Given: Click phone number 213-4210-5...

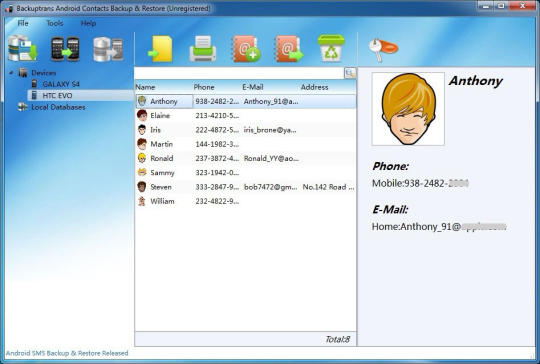Looking at the screenshot, I should click(217, 115).
